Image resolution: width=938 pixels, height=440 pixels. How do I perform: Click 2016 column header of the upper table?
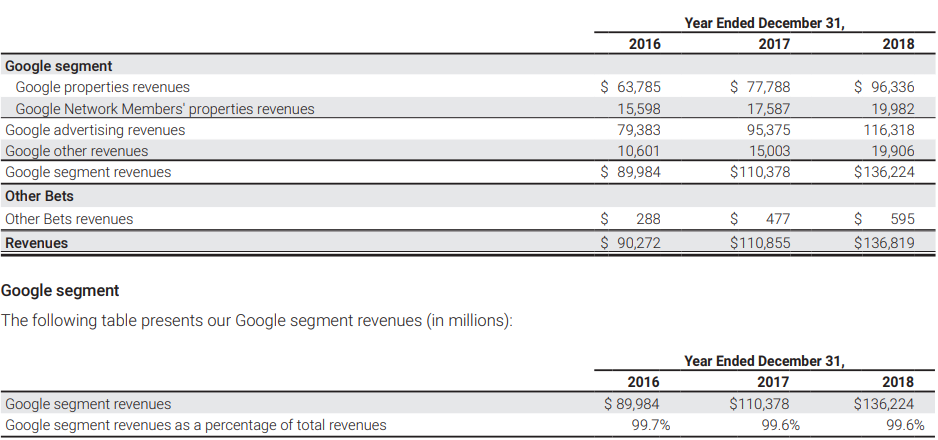pos(645,44)
